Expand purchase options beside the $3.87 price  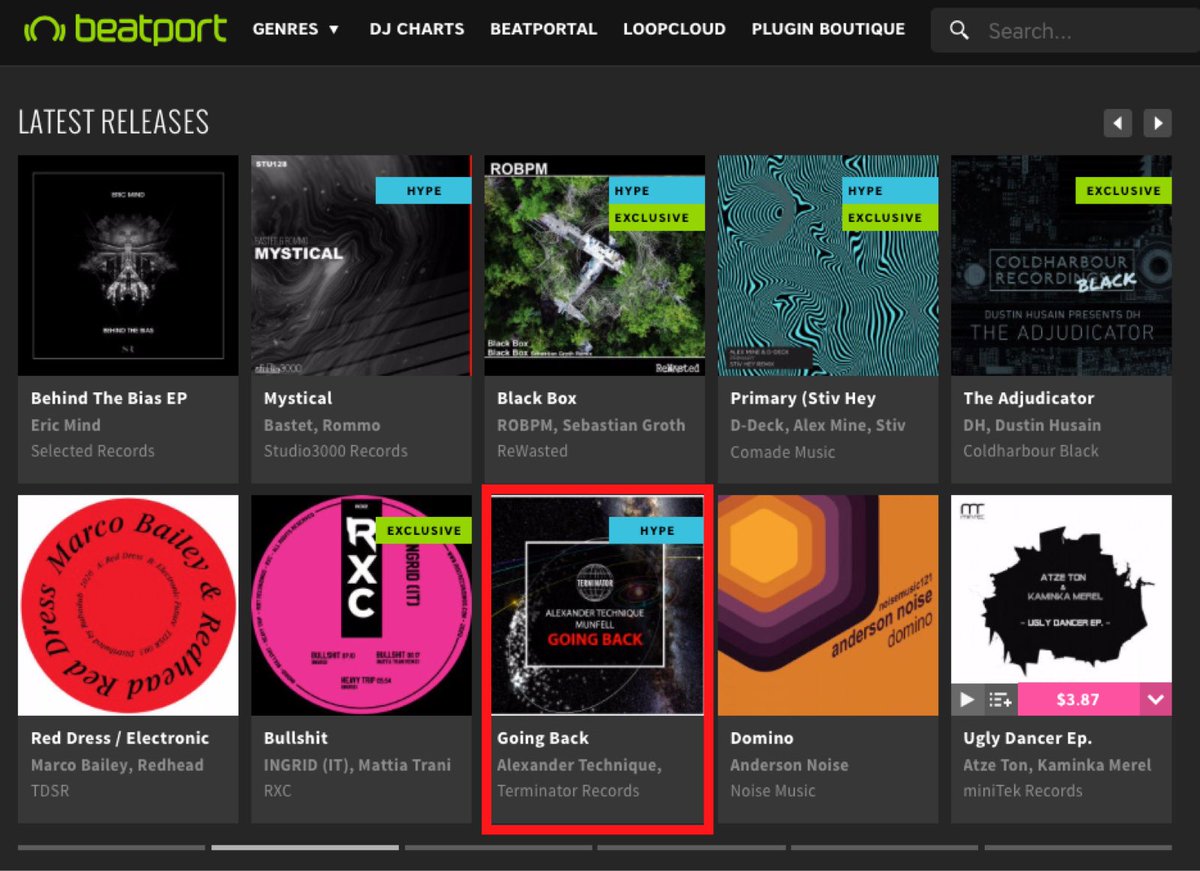1156,700
